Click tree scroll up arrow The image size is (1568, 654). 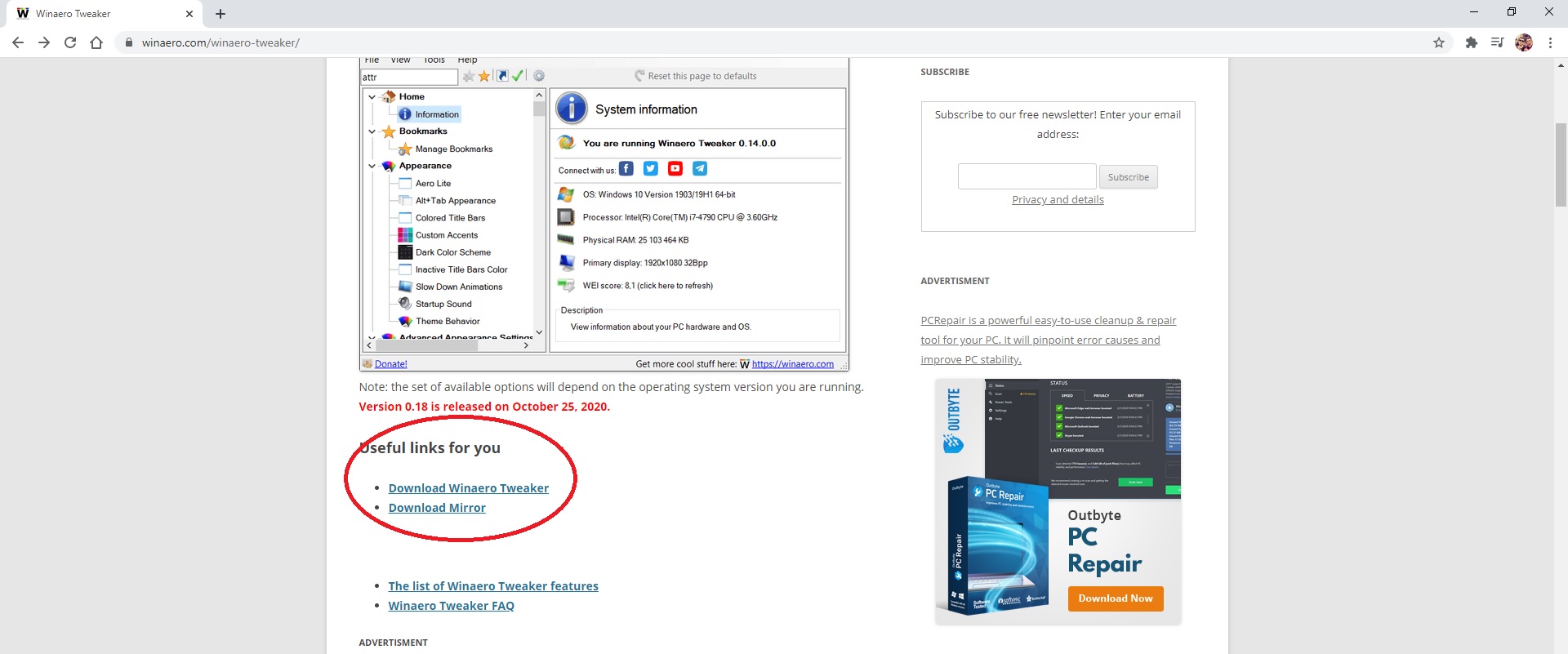pos(539,96)
